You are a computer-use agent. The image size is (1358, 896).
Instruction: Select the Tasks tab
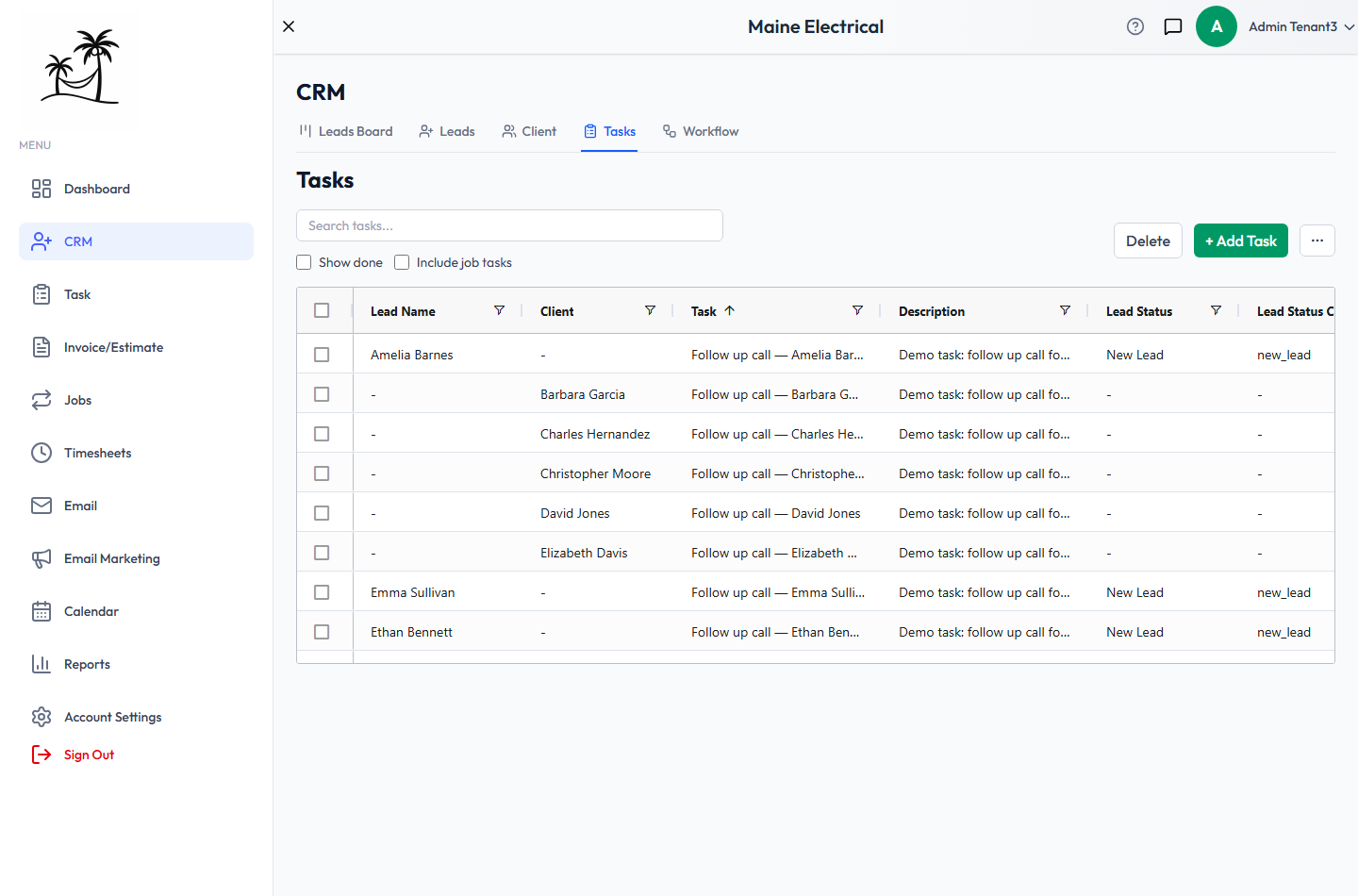tap(609, 131)
